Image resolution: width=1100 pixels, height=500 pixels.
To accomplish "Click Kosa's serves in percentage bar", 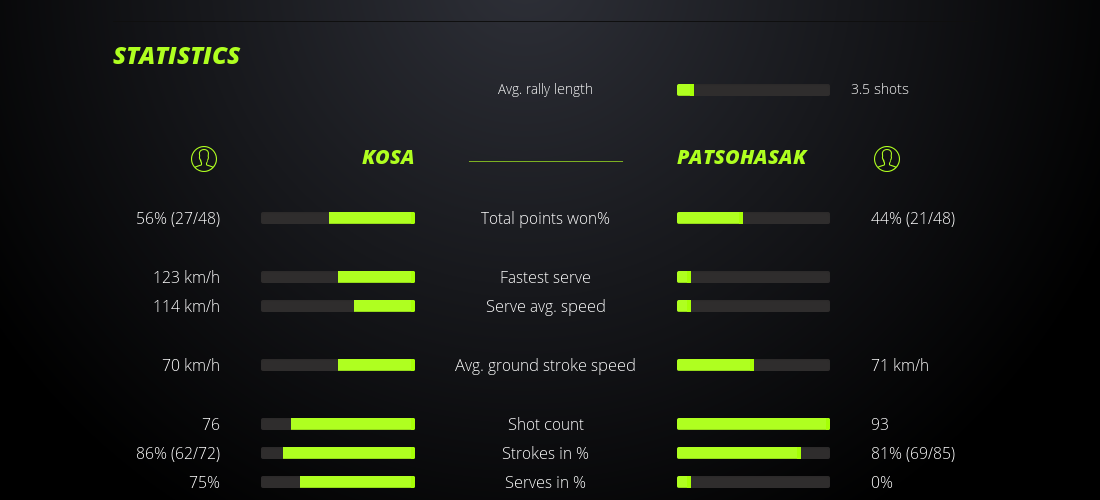I will tap(338, 482).
